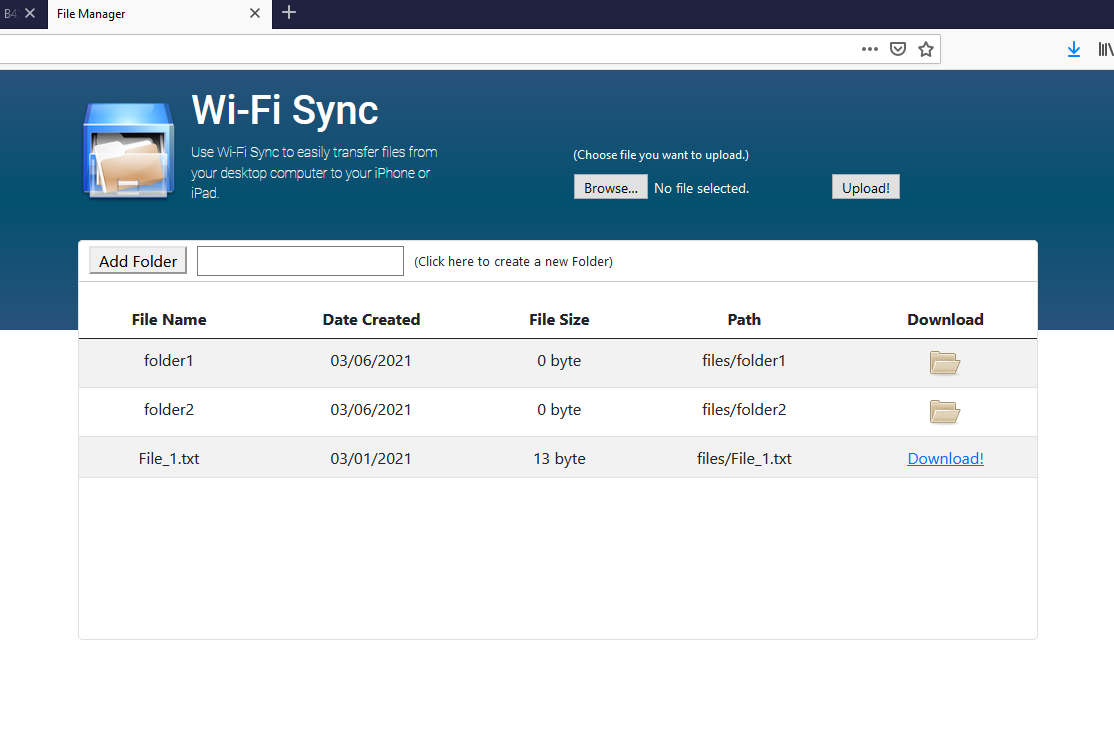Image resolution: width=1114 pixels, height=743 pixels.
Task: Select the folder2 name cell
Action: point(168,410)
